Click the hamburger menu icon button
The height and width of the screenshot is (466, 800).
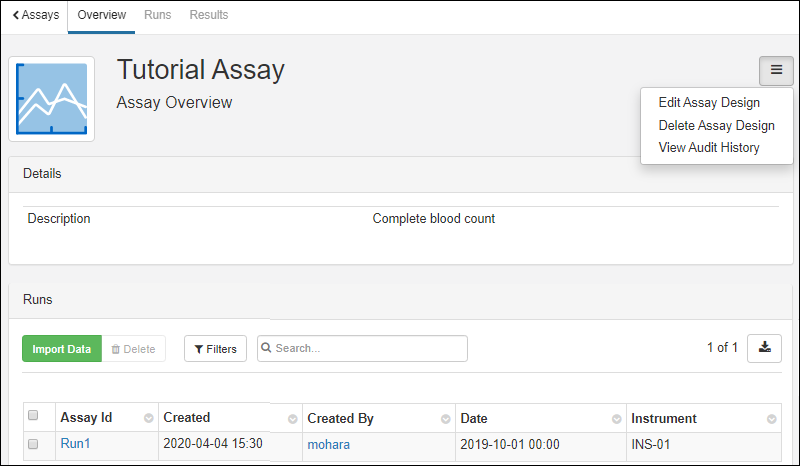tap(776, 71)
